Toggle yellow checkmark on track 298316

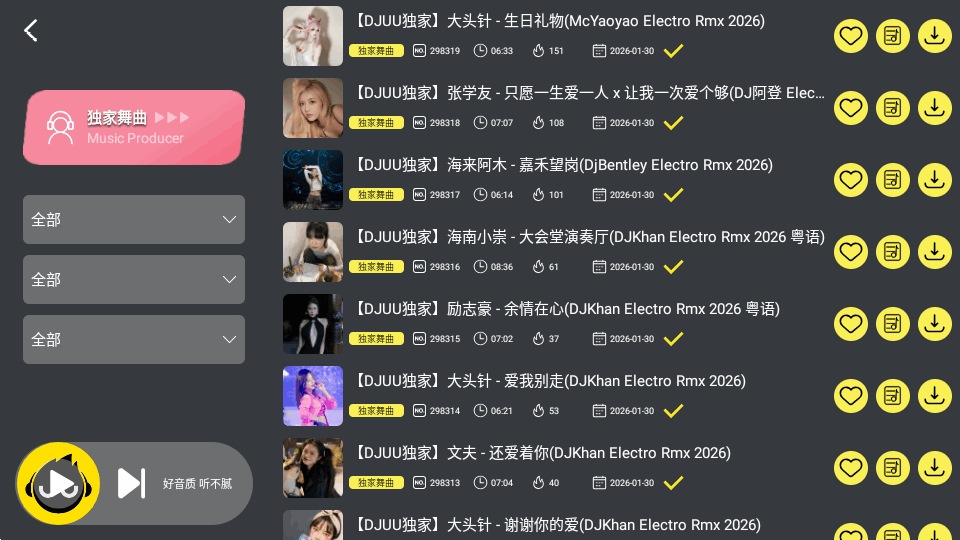point(673,267)
